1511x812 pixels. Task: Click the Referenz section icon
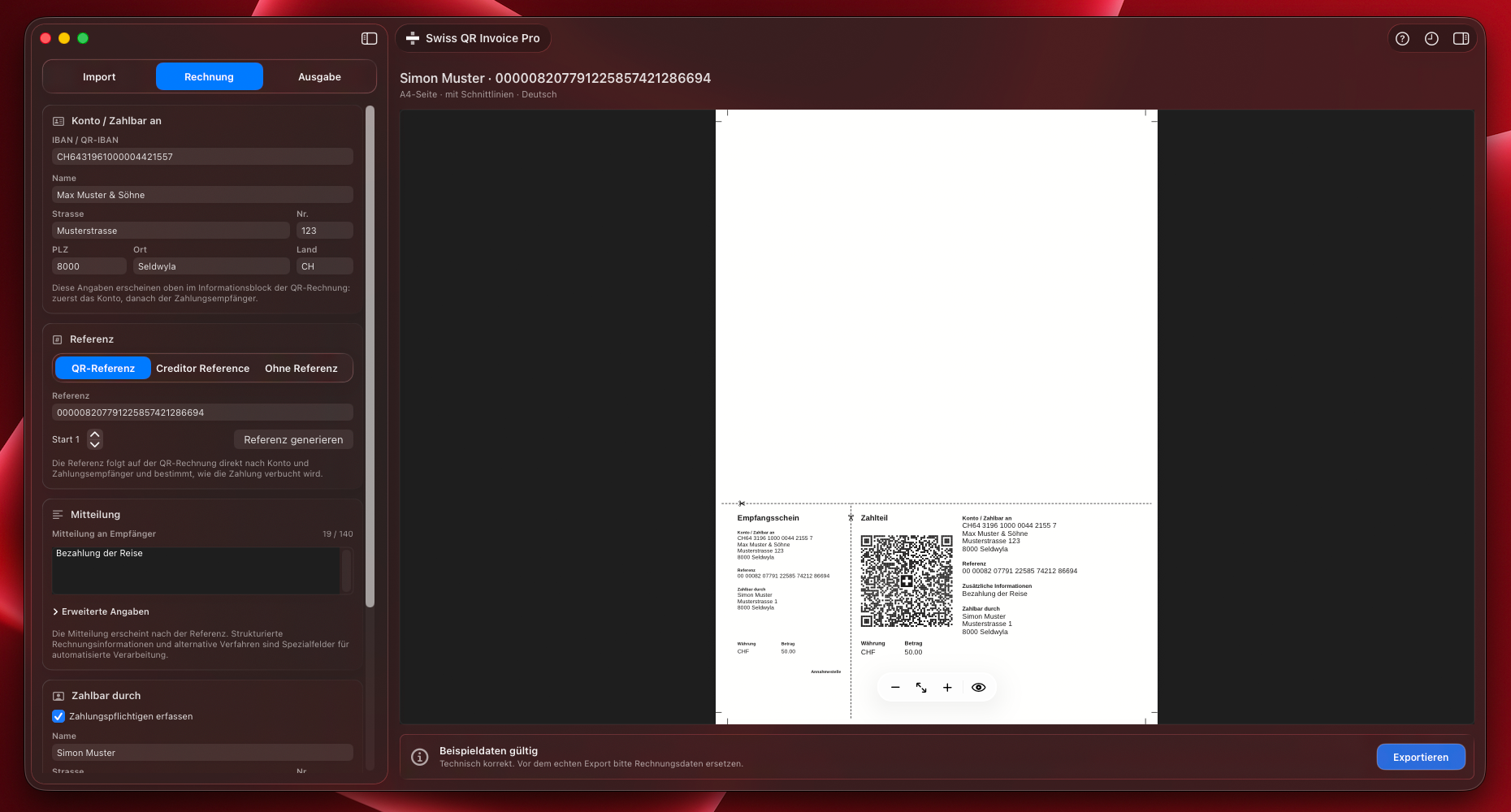[58, 339]
